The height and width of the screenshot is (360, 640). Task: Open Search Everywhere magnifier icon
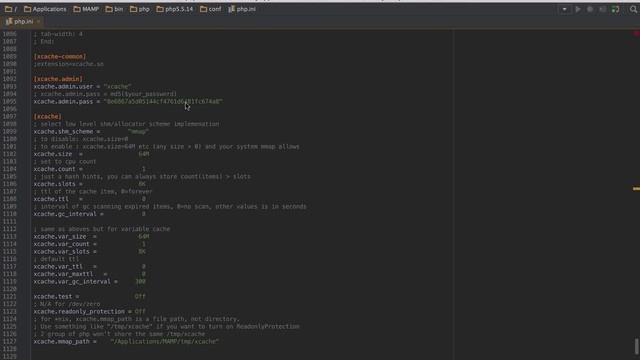[633, 9]
